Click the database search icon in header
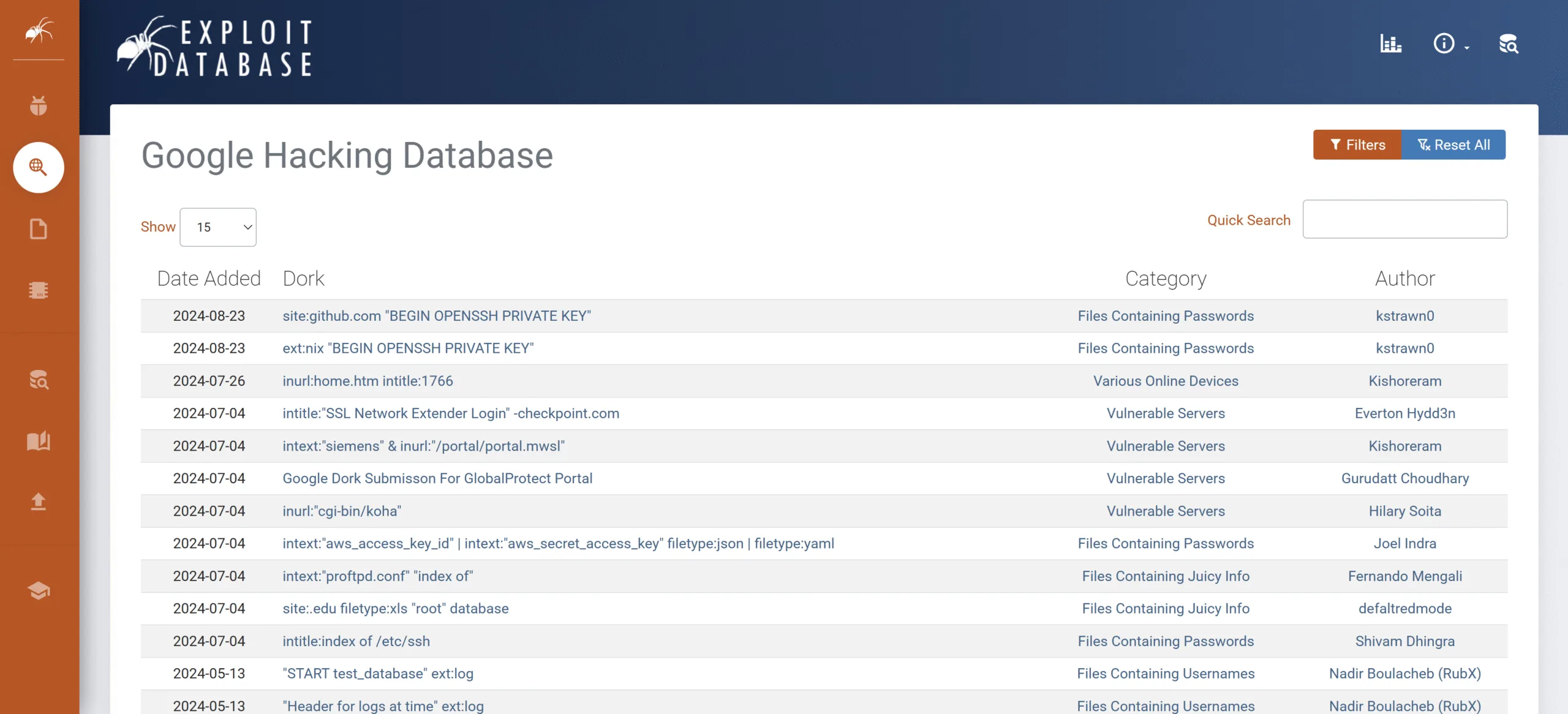 [1508, 44]
